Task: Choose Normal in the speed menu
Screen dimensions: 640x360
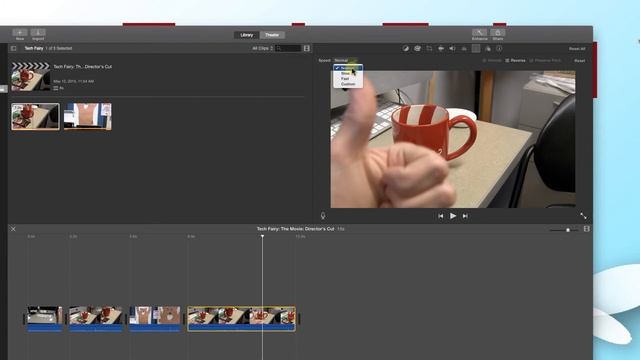Action: pyautogui.click(x=348, y=68)
